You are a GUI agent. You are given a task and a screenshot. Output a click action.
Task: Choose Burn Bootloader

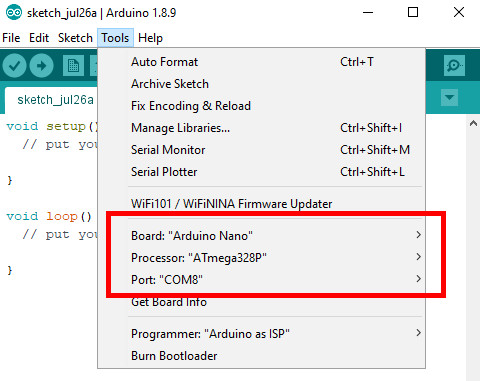click(261, 356)
